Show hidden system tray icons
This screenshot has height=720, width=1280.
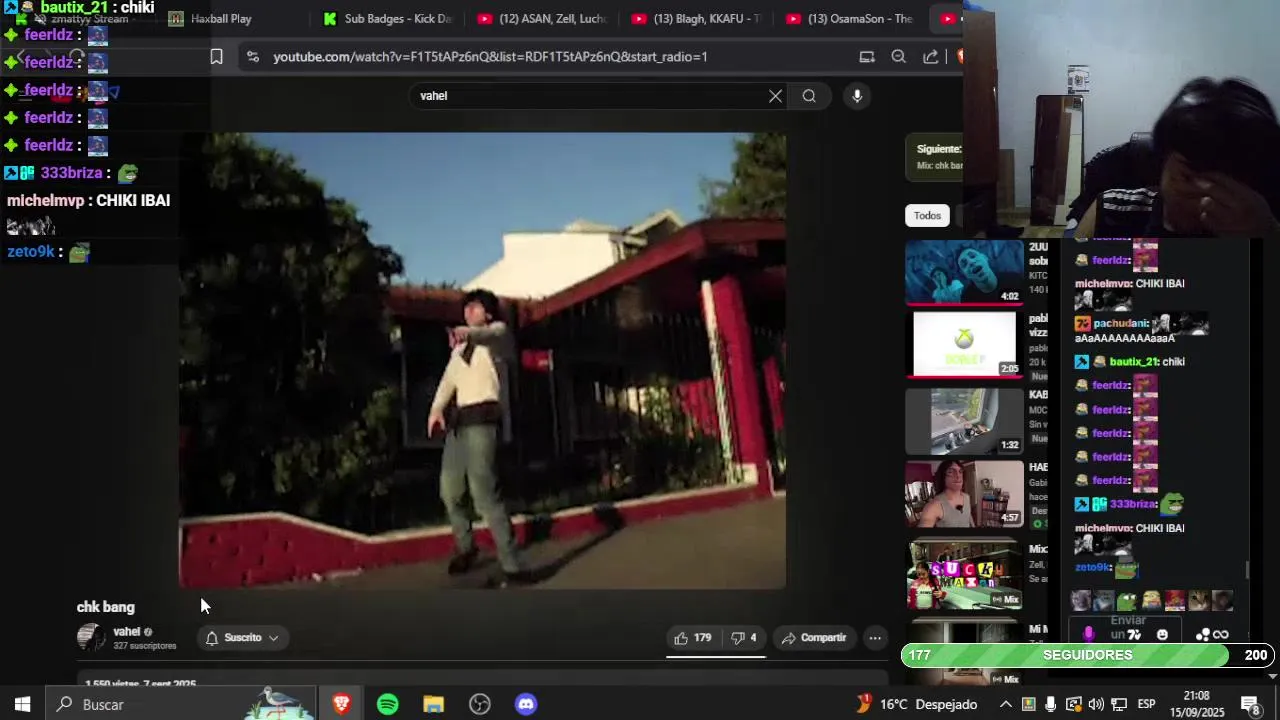(x=1005, y=704)
